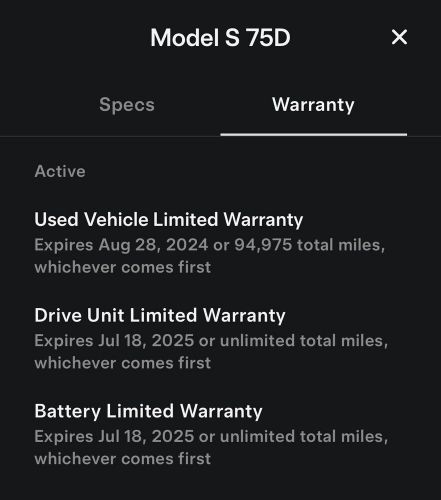Click the Active section label
Image resolution: width=441 pixels, height=500 pixels.
pyautogui.click(x=60, y=171)
